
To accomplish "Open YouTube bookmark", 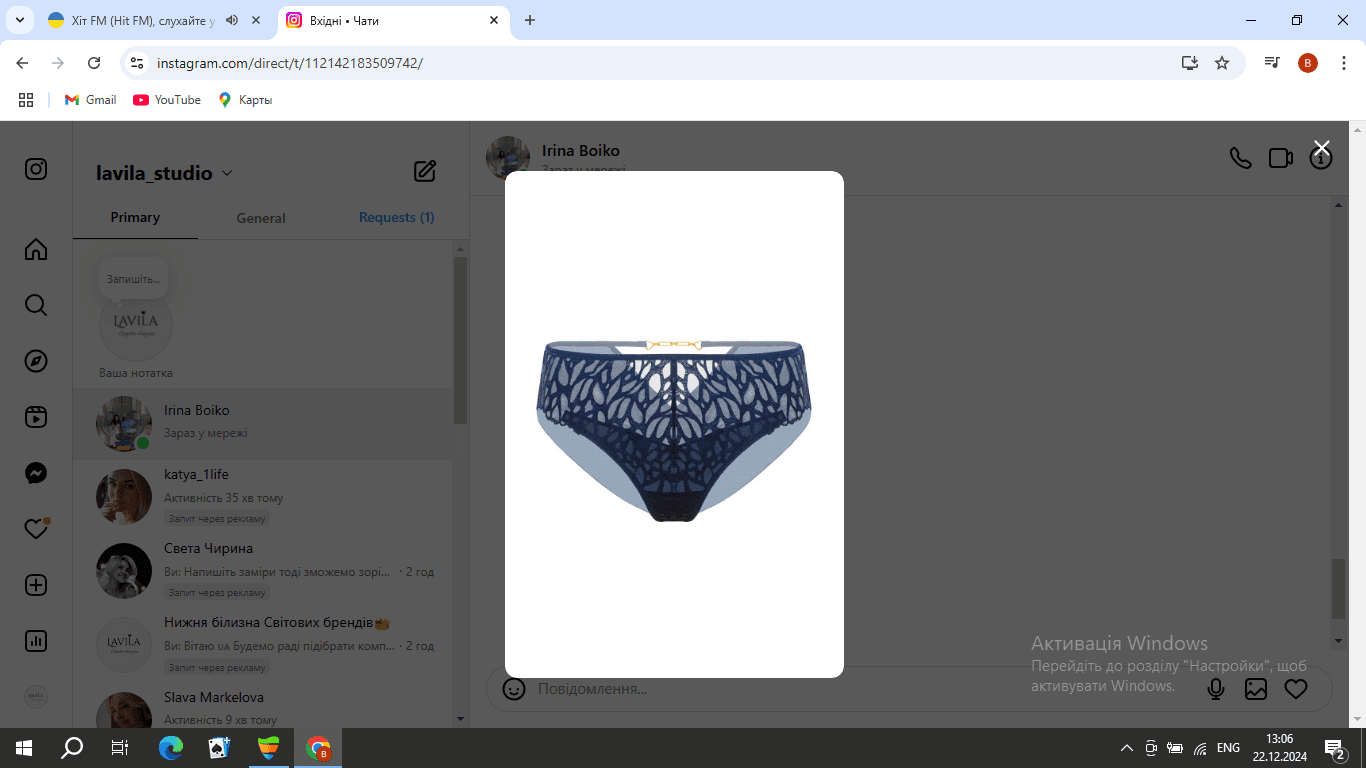I will click(x=167, y=100).
